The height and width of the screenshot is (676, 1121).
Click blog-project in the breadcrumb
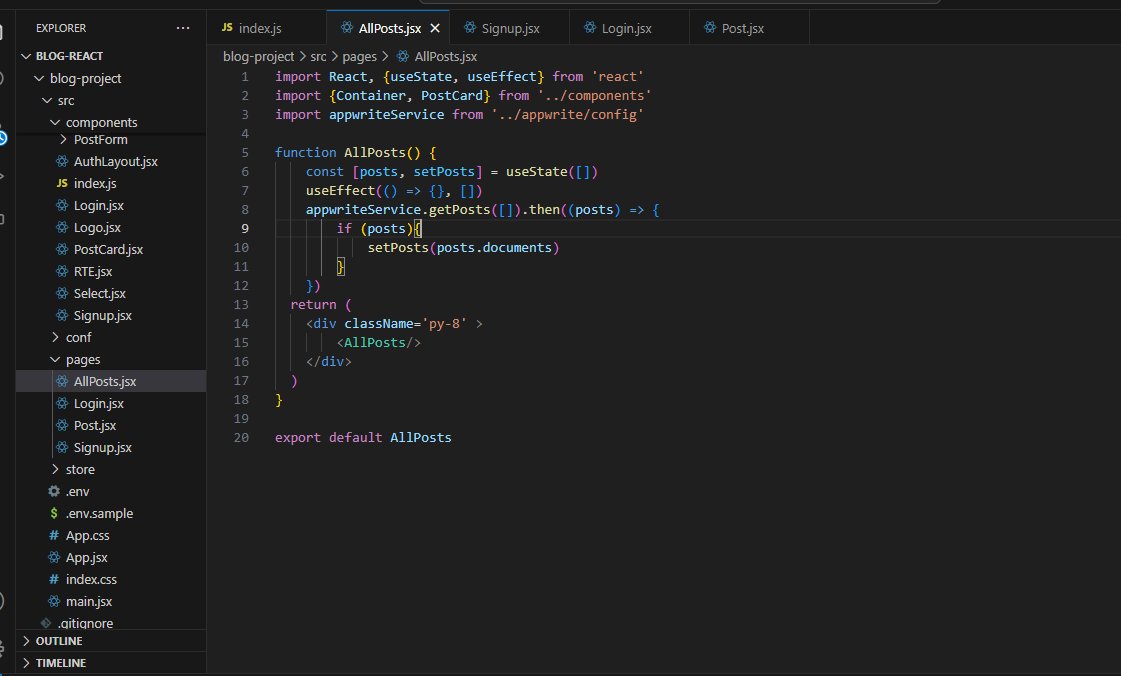coord(258,56)
